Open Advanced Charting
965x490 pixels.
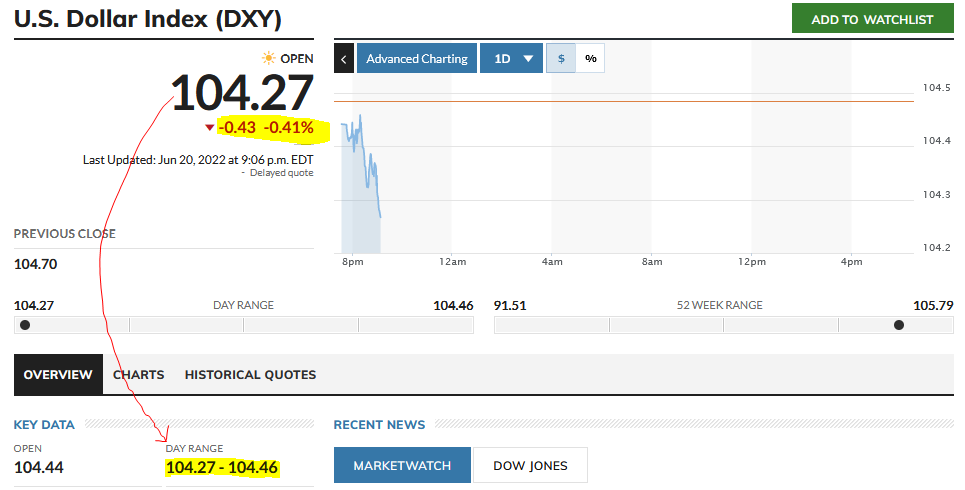point(417,58)
